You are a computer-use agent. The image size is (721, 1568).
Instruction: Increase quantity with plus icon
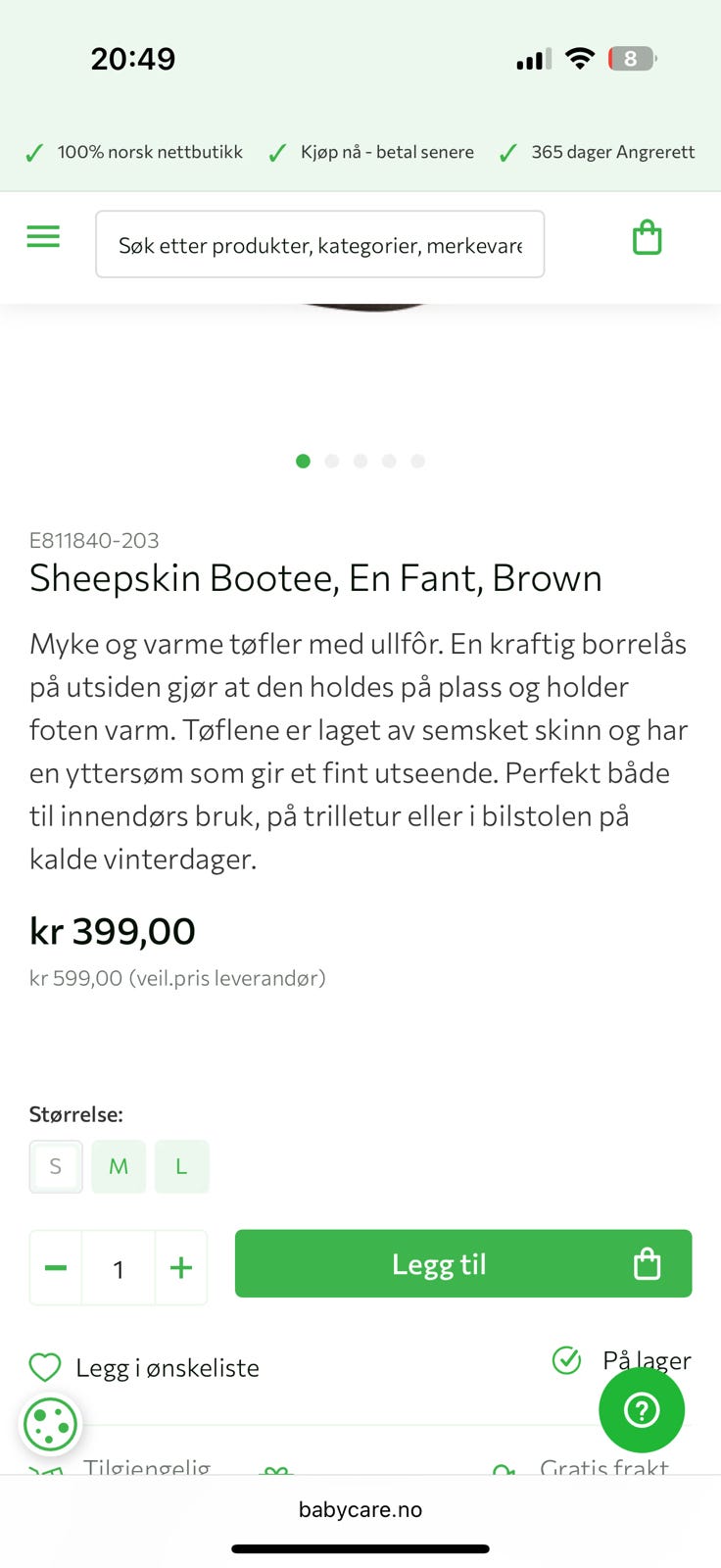181,1268
